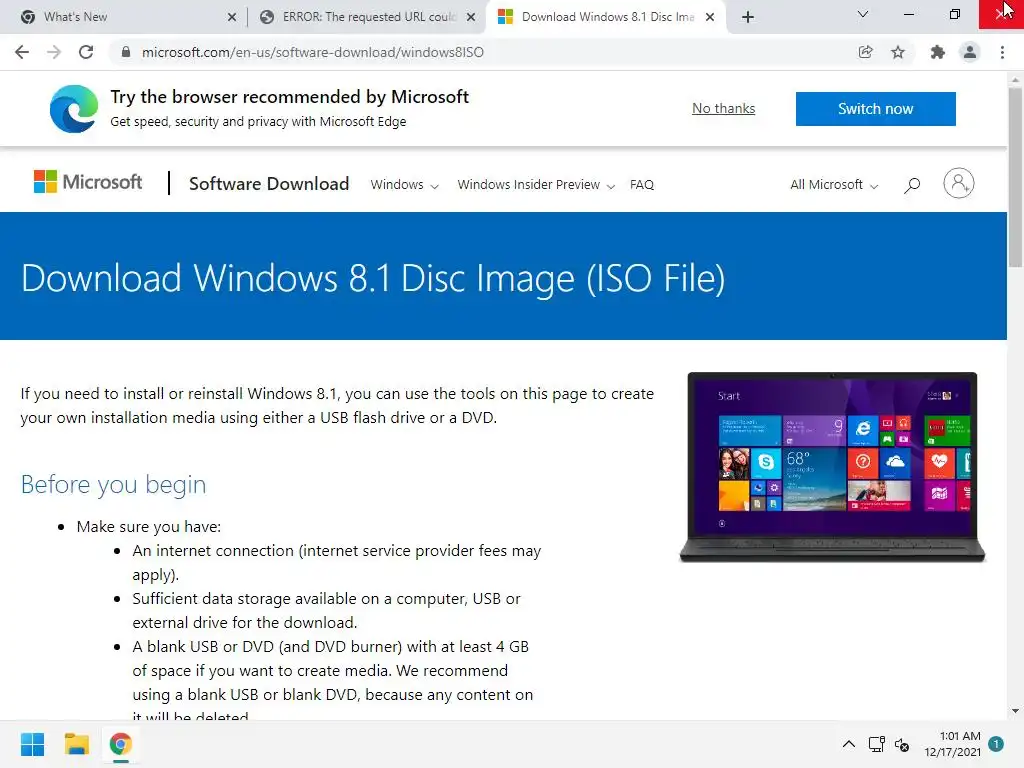
Task: Bookmark this page with the star
Action: coord(898,52)
